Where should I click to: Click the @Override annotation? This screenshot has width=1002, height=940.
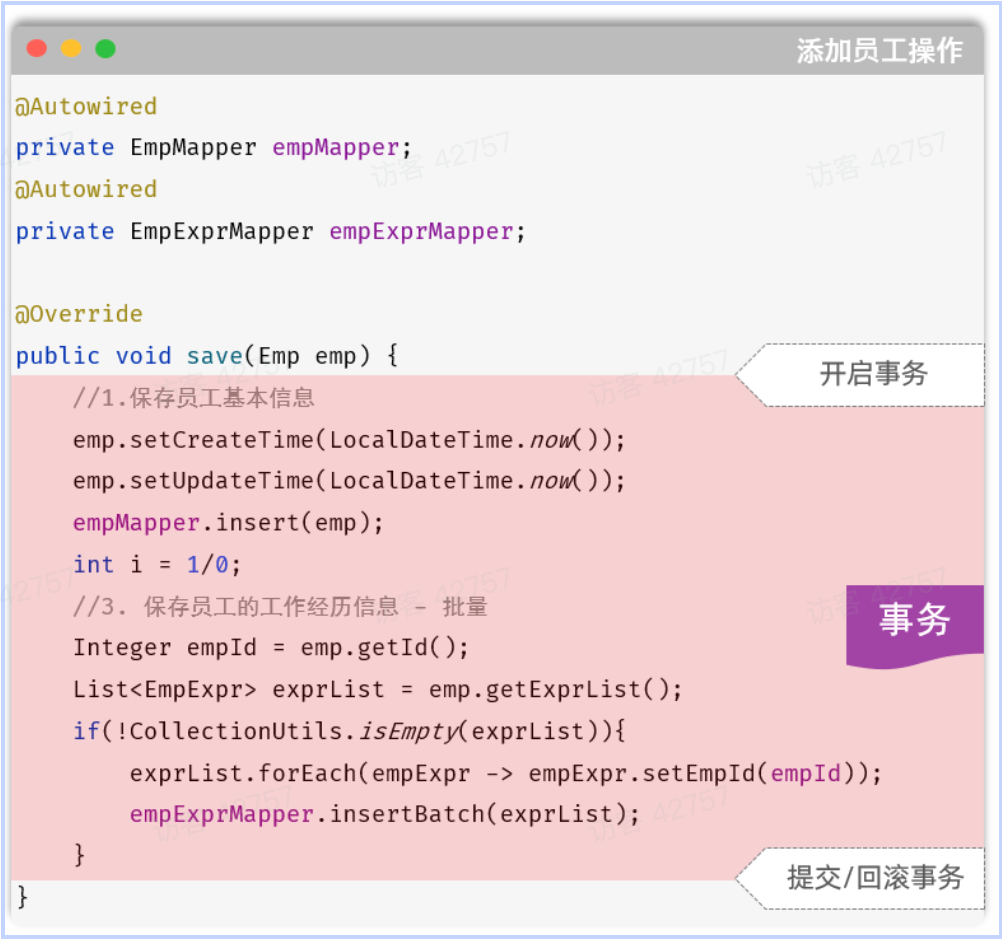tap(79, 314)
